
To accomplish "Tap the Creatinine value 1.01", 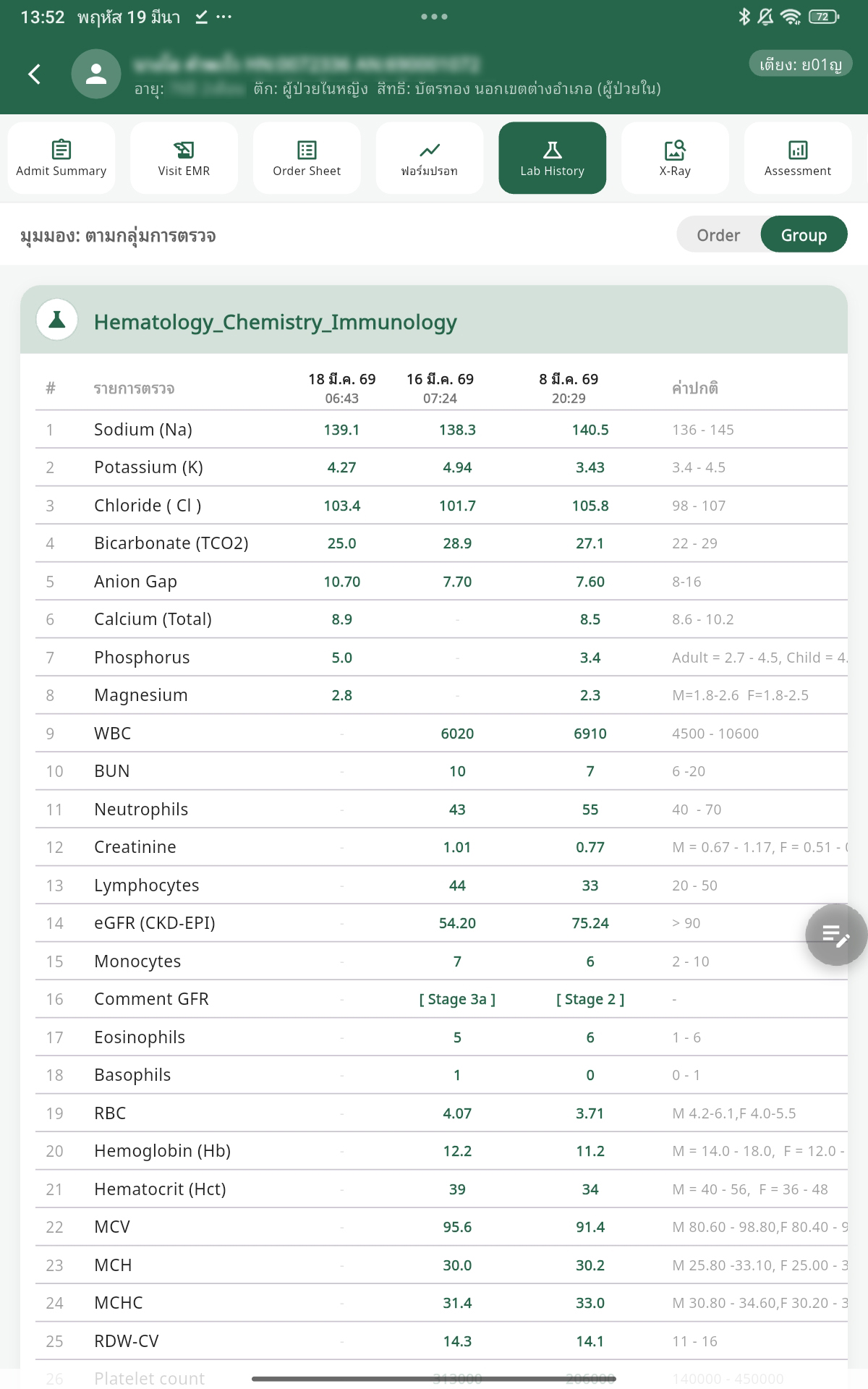I will 457,847.
